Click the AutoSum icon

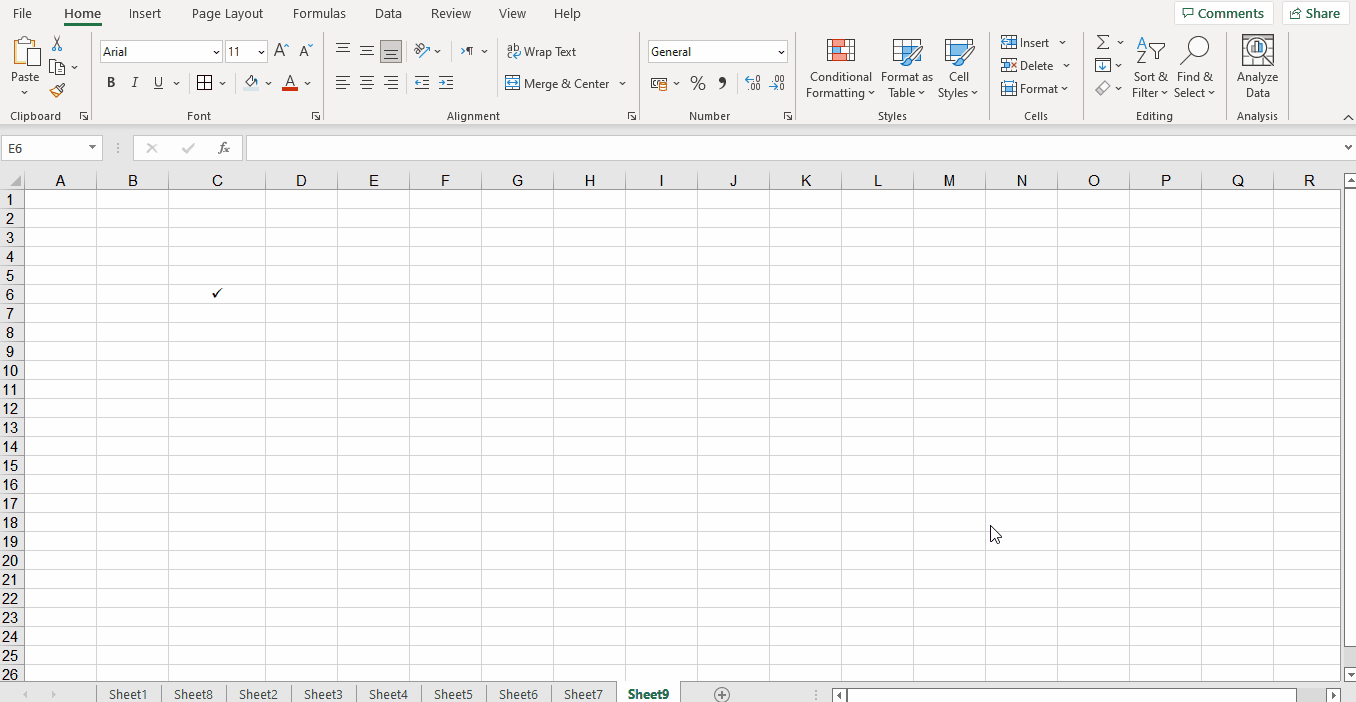click(x=1101, y=42)
